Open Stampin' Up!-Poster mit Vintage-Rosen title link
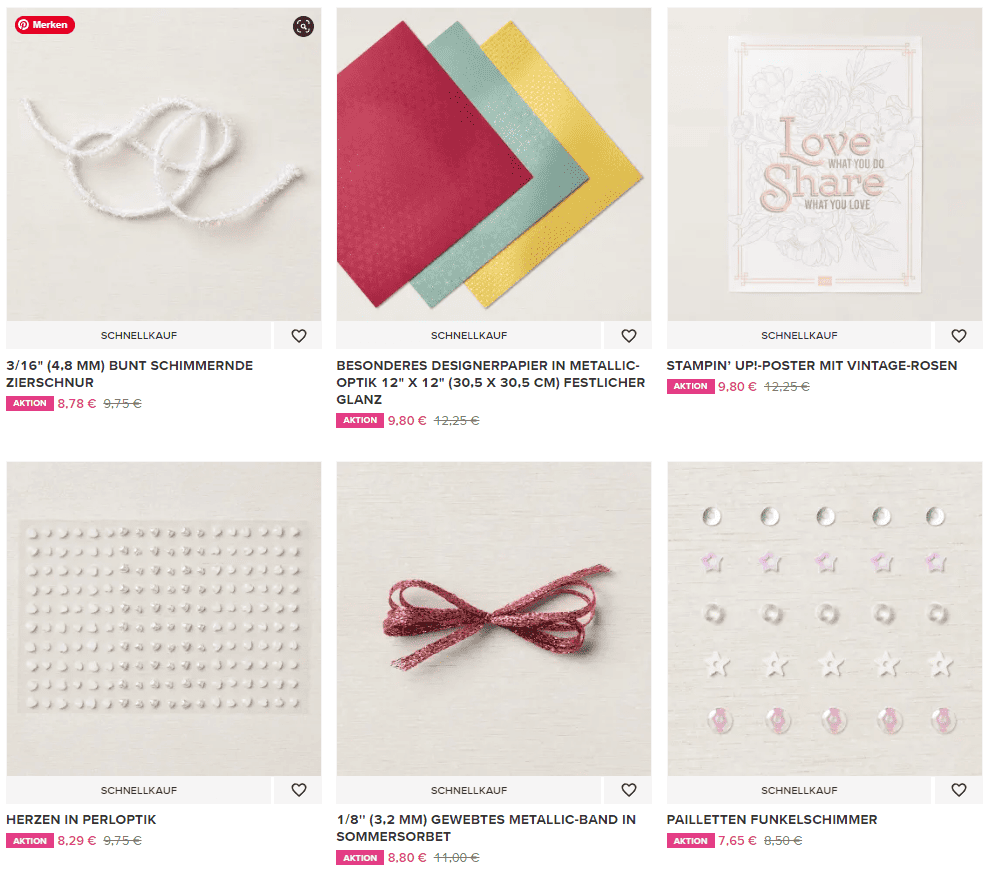Viewport: 990px width, 874px height. pos(811,365)
